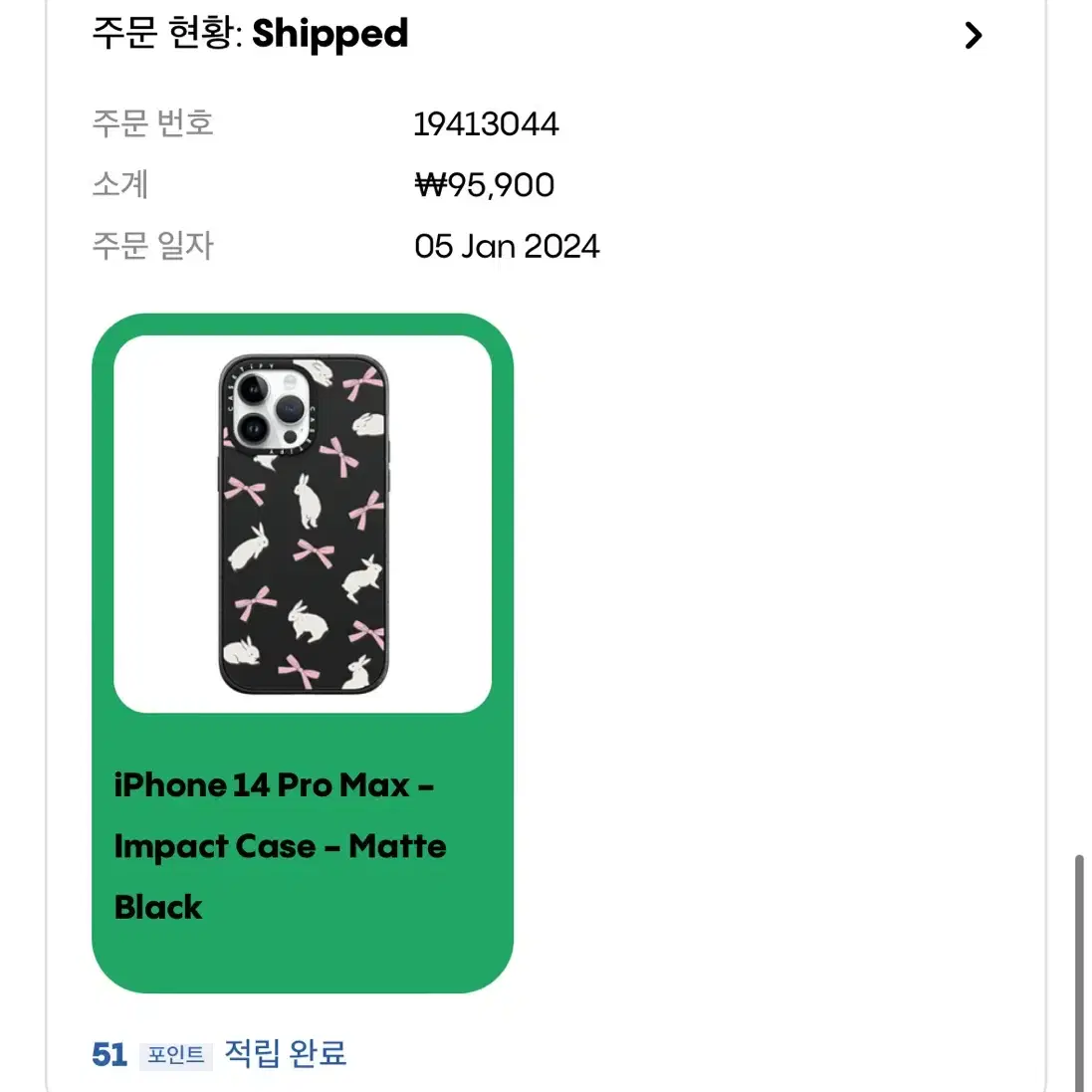Click the order date 05 Jan 2024
1092x1092 pixels.
coord(507,246)
